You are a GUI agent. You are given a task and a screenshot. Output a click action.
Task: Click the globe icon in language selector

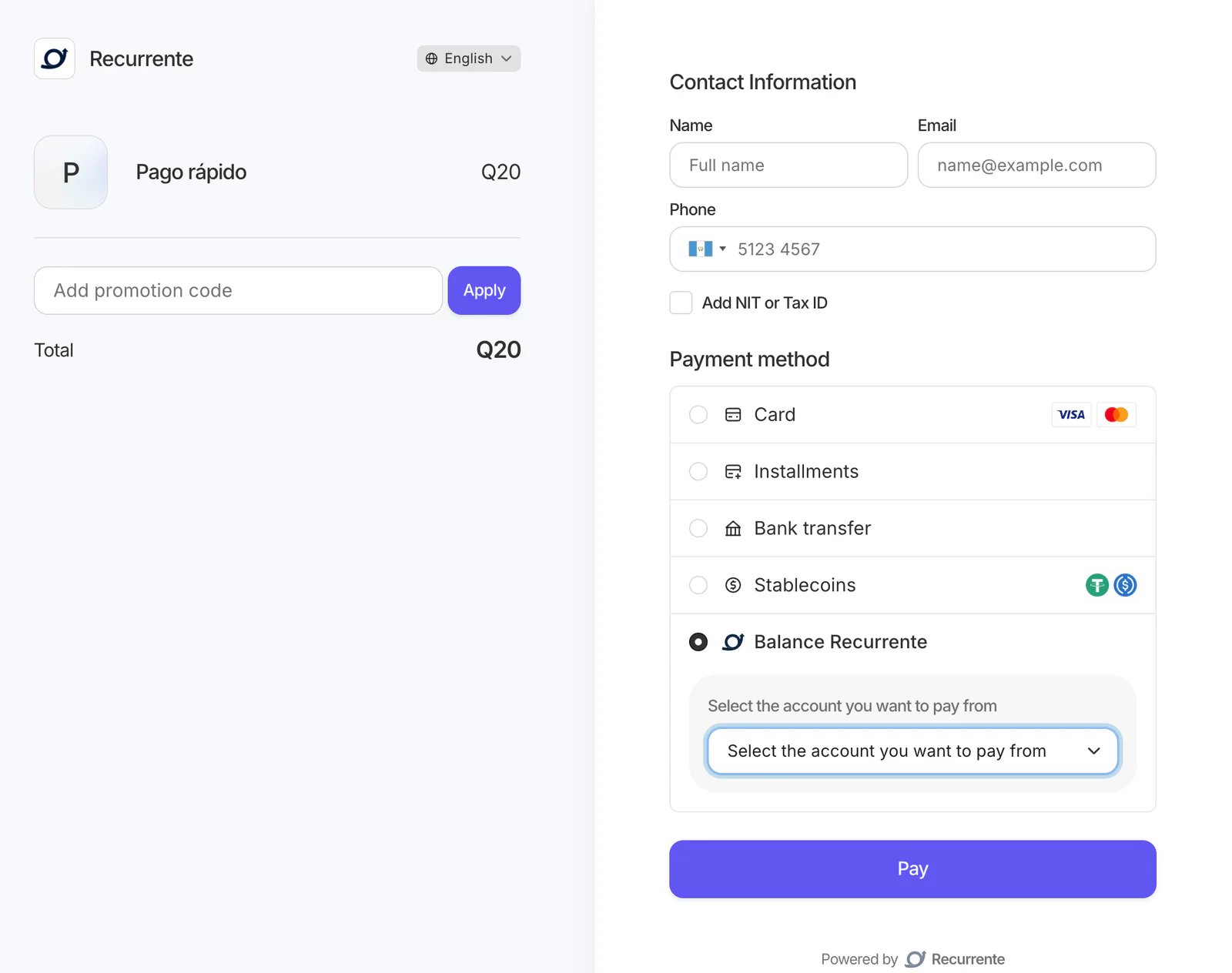click(432, 59)
